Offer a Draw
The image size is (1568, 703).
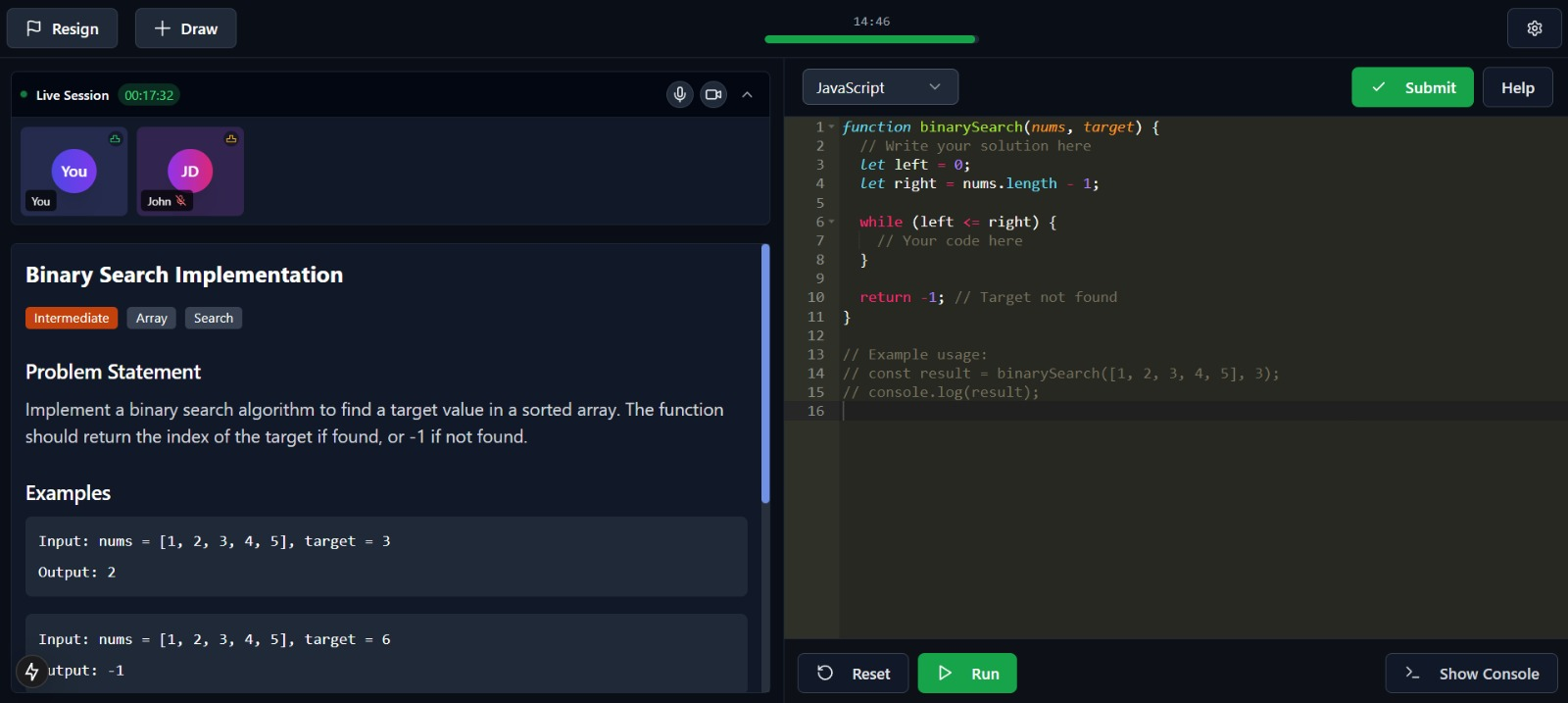[x=185, y=28]
